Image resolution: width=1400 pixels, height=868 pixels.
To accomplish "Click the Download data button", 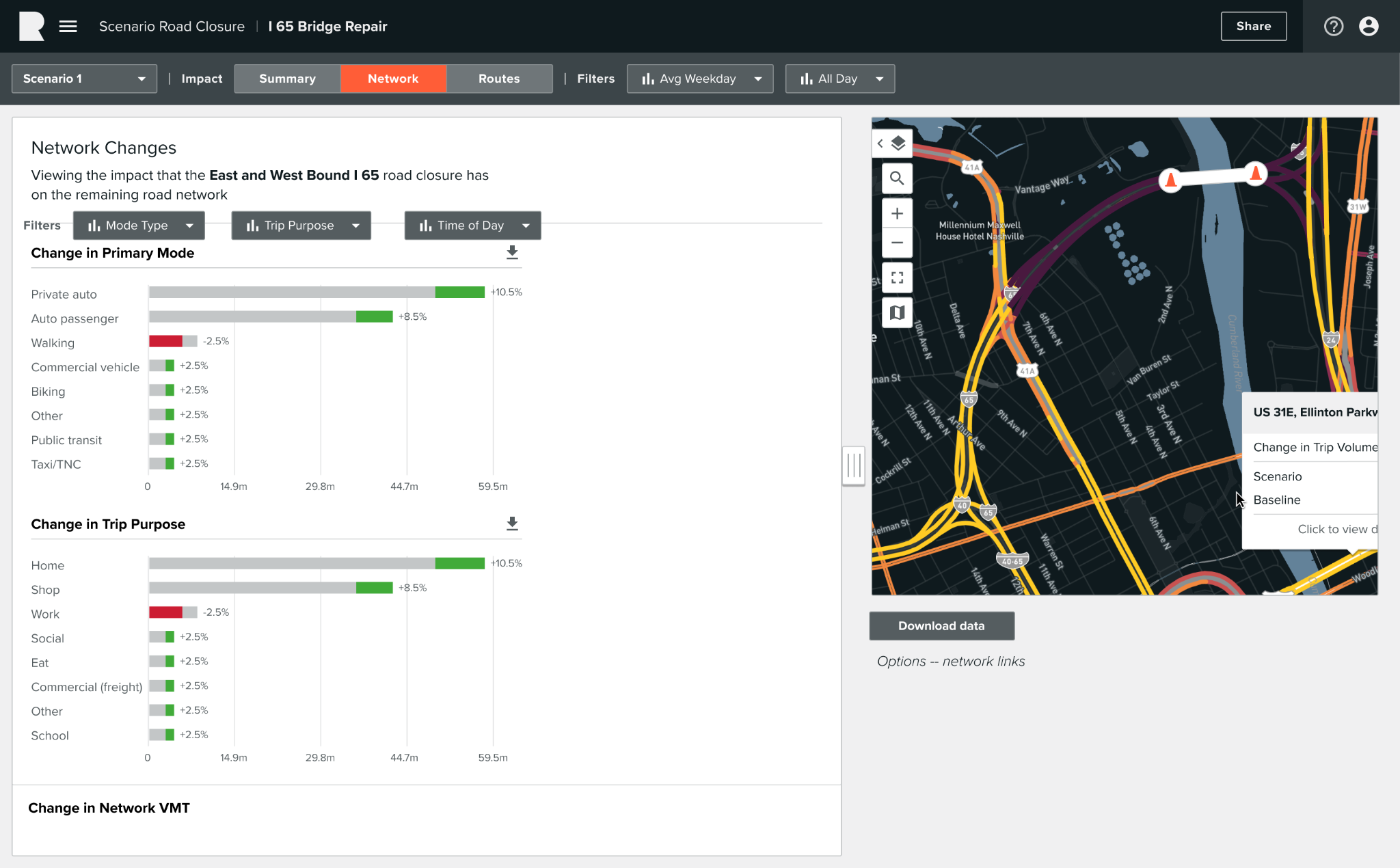I will [941, 625].
